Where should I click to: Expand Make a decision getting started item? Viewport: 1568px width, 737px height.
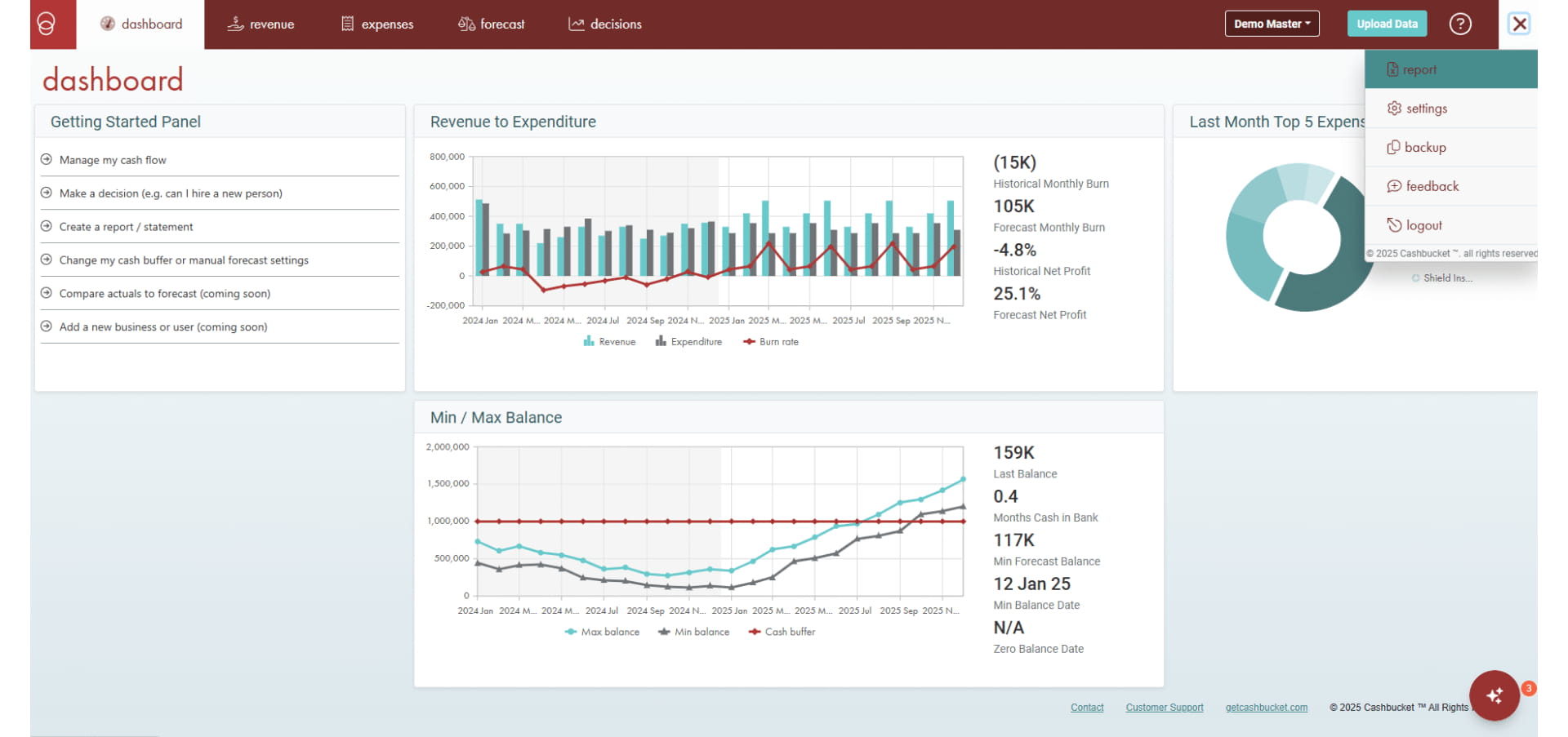pyautogui.click(x=171, y=193)
